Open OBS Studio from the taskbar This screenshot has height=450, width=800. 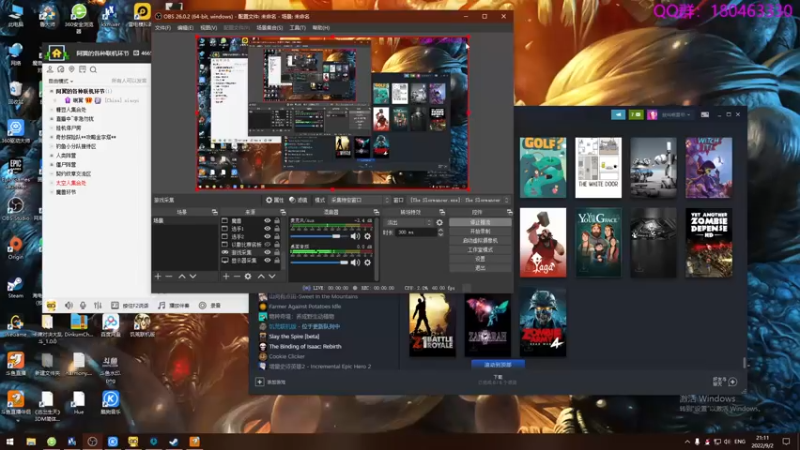(92, 441)
